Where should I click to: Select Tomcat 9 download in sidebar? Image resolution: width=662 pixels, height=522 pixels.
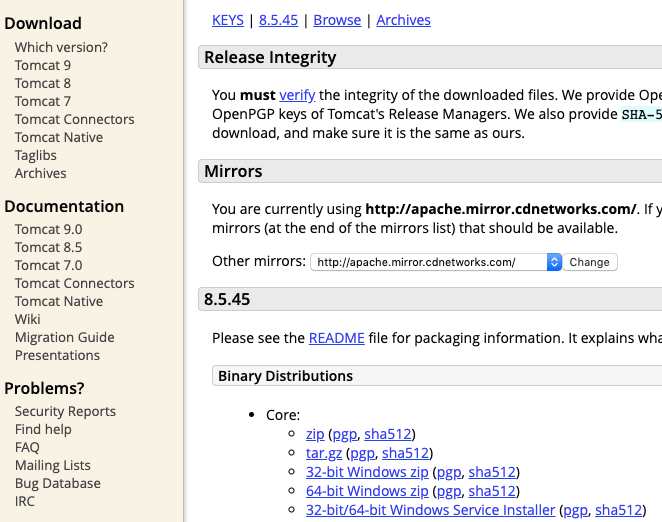[43, 65]
